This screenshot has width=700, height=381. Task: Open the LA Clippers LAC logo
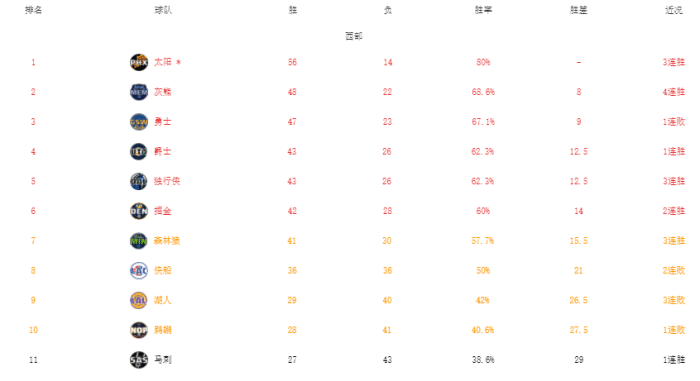pos(139,271)
